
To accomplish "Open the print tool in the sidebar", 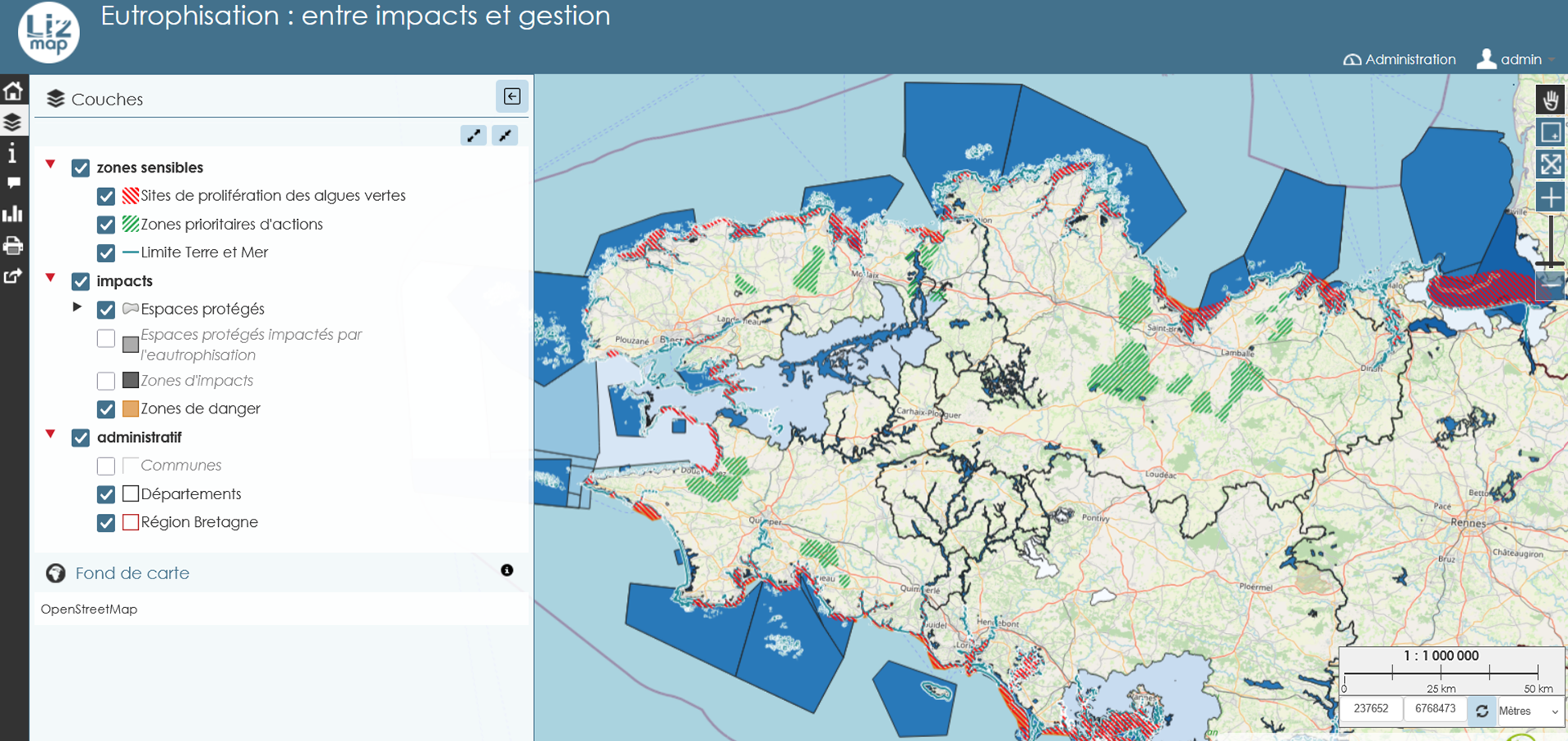I will [13, 245].
